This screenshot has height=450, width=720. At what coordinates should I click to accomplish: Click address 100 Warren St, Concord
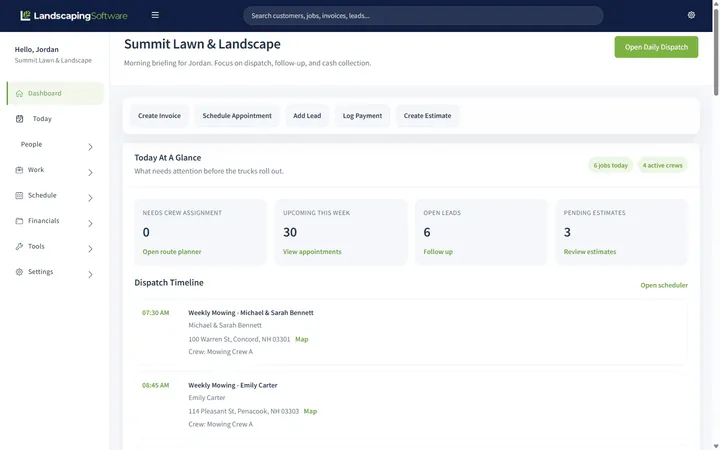tap(239, 339)
